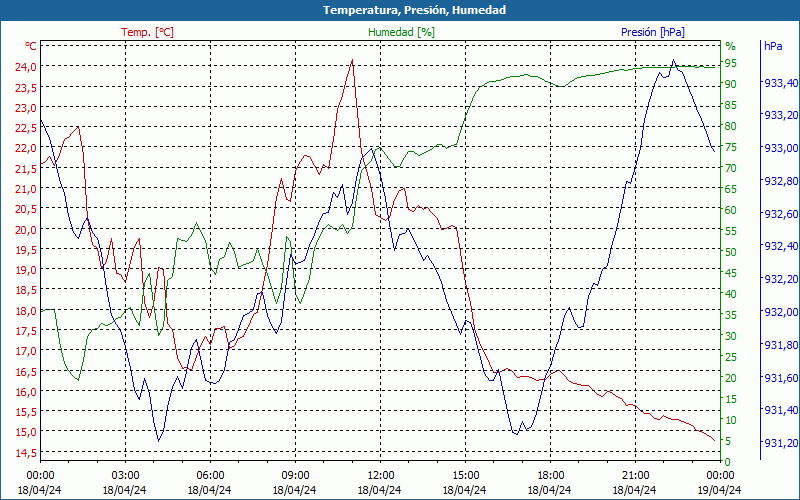Click the chart title Temperatura, Presión, Humedad
This screenshot has height=500, width=800.
tap(414, 10)
